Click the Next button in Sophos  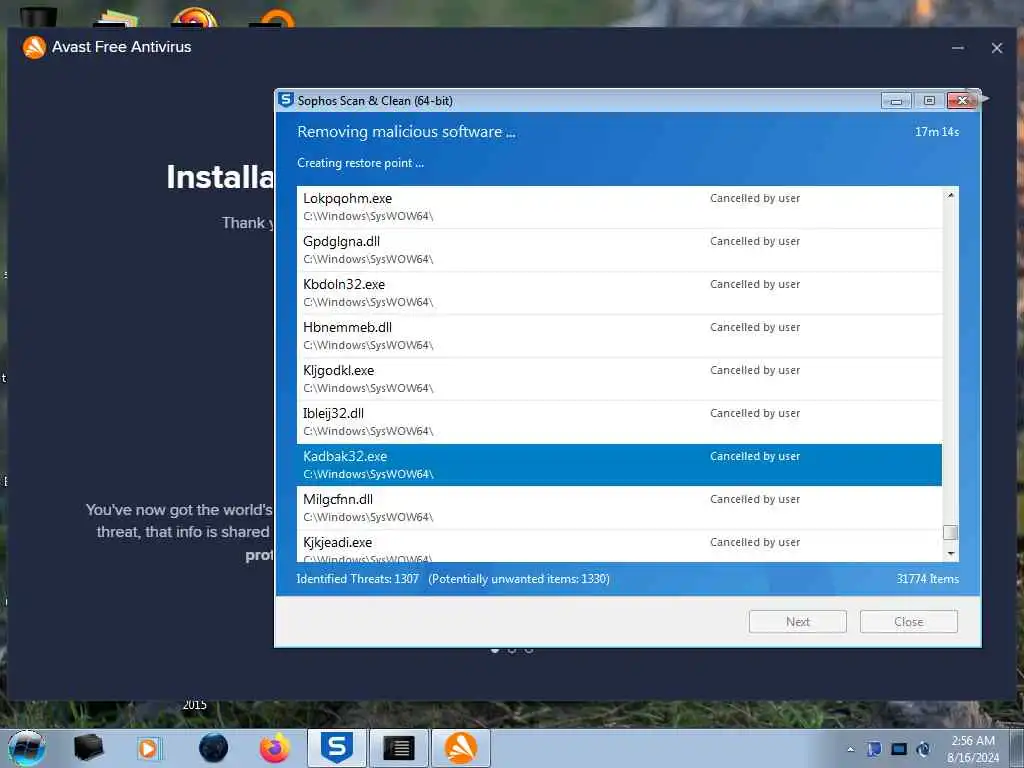[x=797, y=622]
